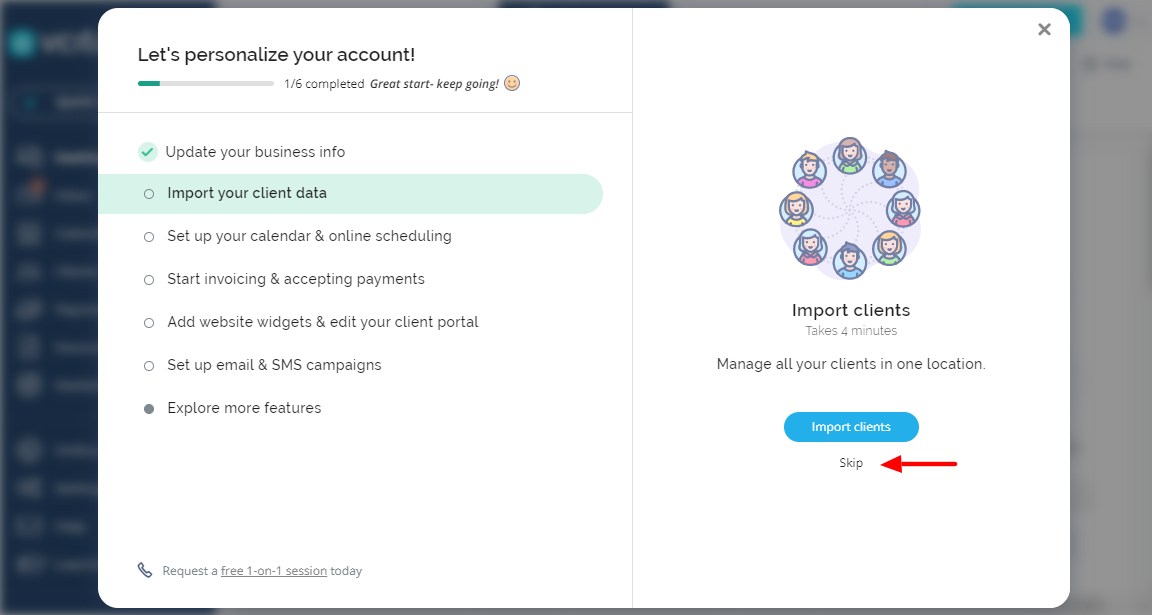Click the Explore more features bullet dot

pos(149,409)
